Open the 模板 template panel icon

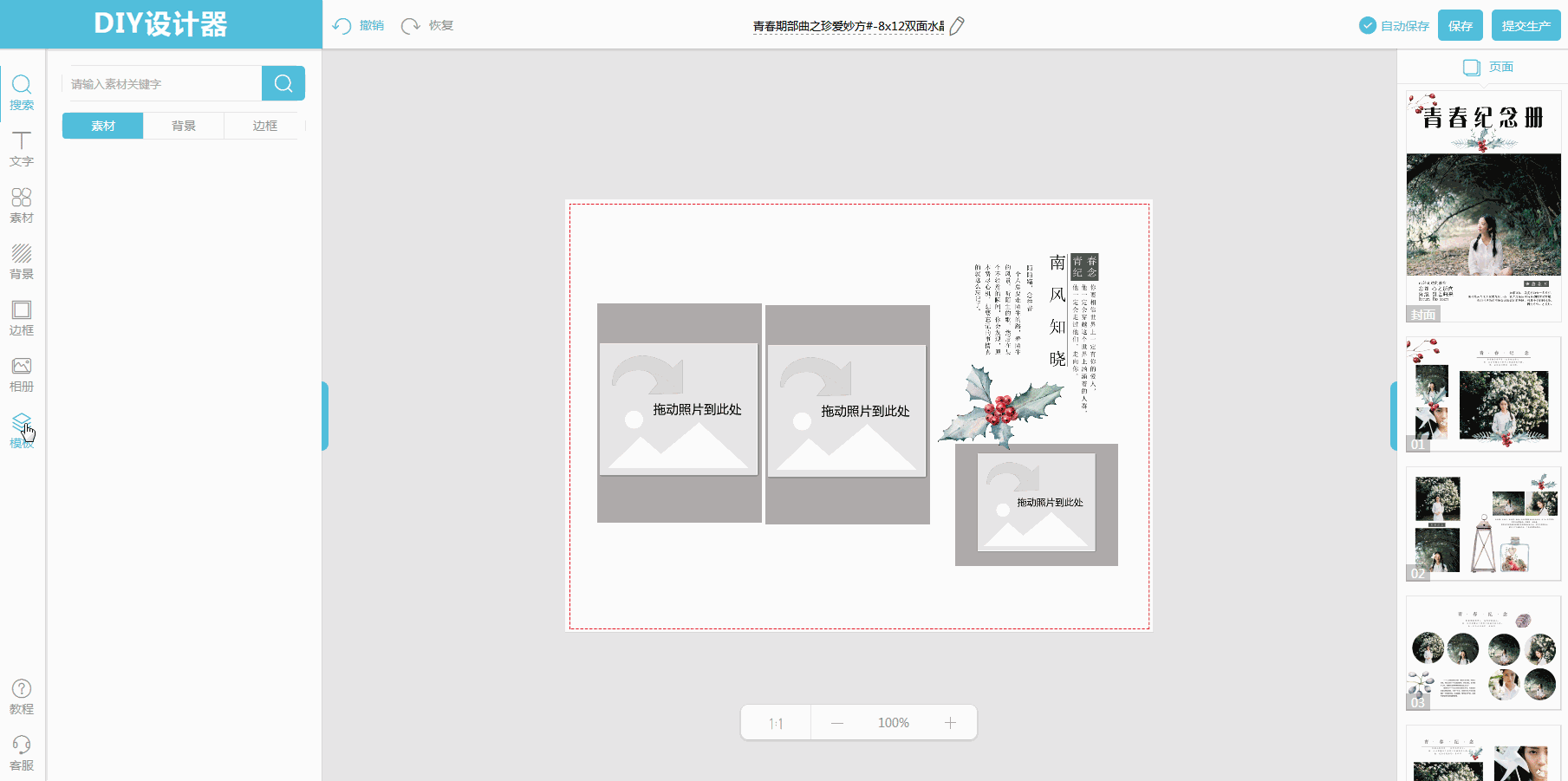click(22, 430)
